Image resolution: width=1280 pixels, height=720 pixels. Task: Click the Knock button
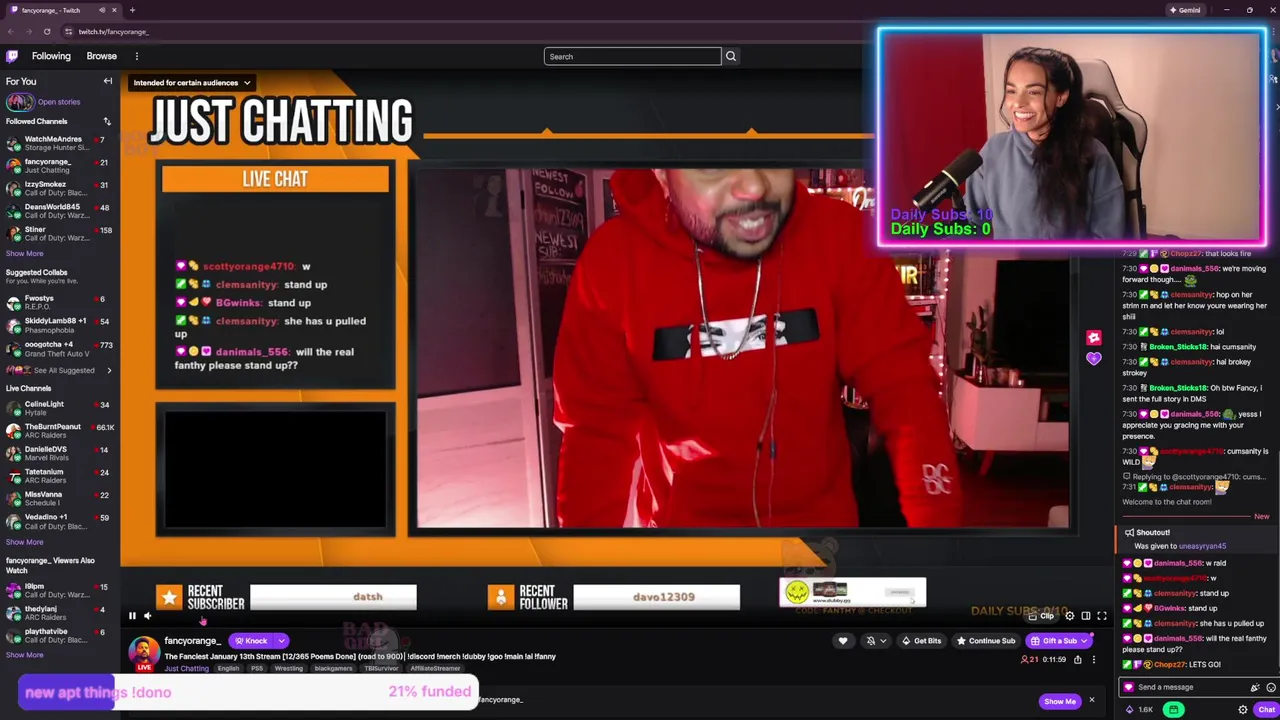coord(251,641)
